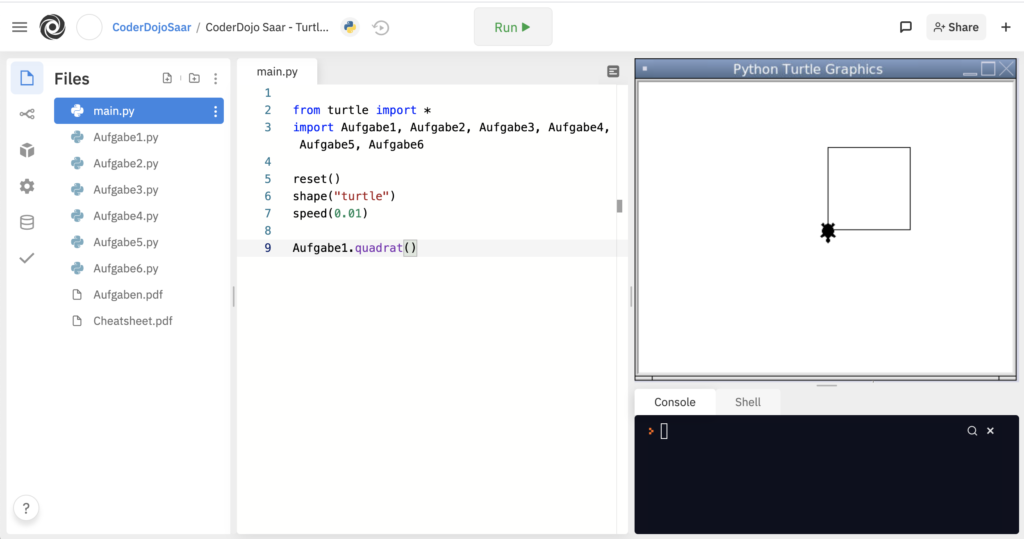This screenshot has width=1024, height=539.
Task: Click the 'from turtle import *' line
Action: (x=362, y=110)
